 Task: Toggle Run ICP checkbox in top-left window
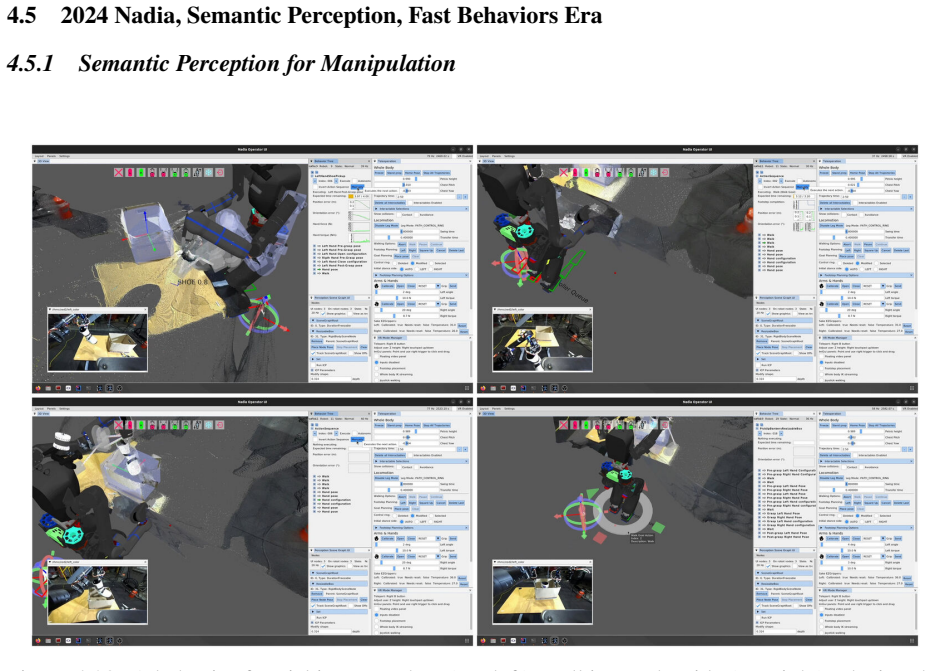(x=313, y=365)
